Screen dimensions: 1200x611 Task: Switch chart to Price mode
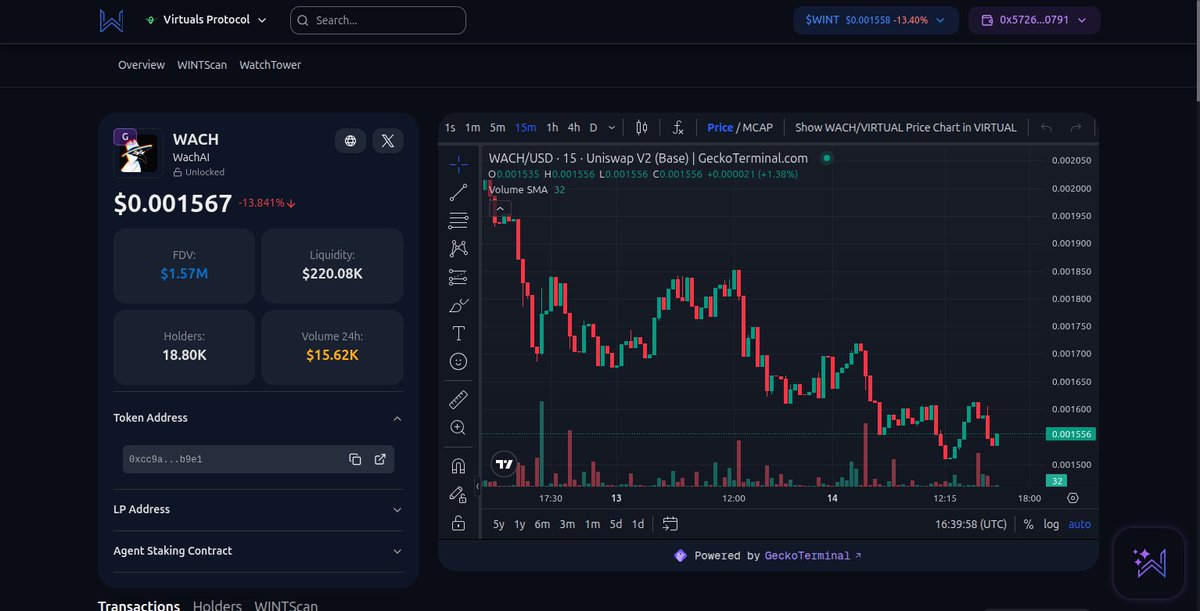[x=720, y=128]
